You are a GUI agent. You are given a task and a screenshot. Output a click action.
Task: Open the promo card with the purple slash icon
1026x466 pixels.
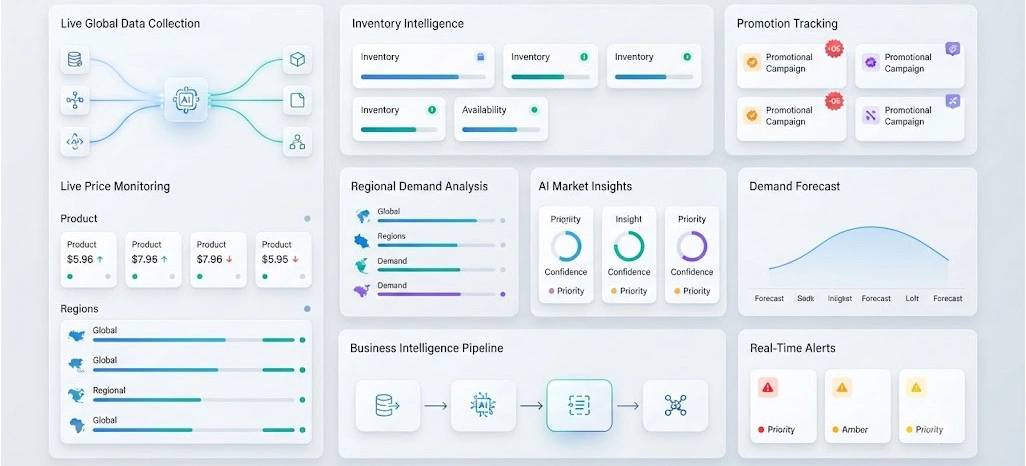pyautogui.click(x=910, y=119)
